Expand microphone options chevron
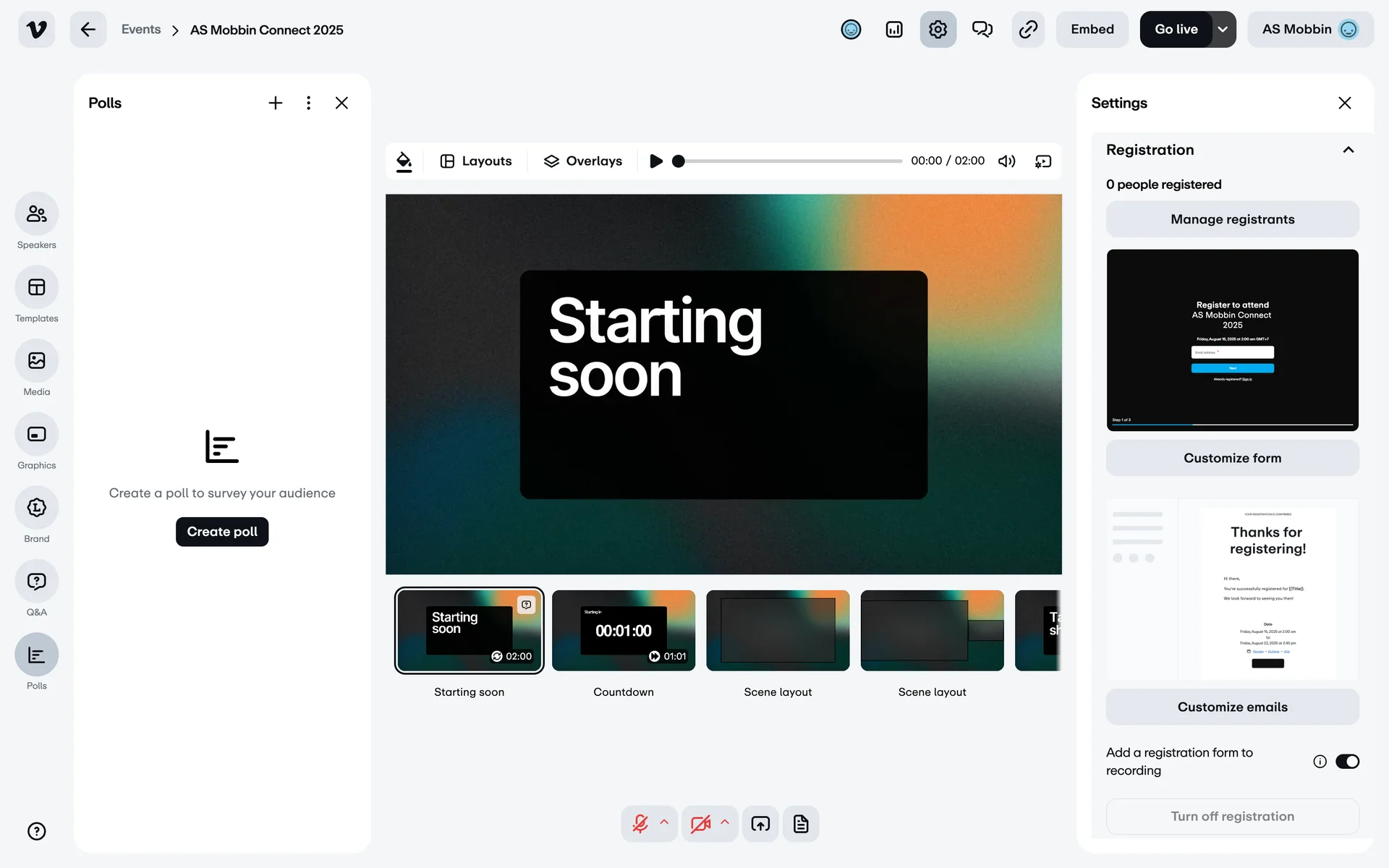Viewport: 1389px width, 868px height. (x=664, y=822)
